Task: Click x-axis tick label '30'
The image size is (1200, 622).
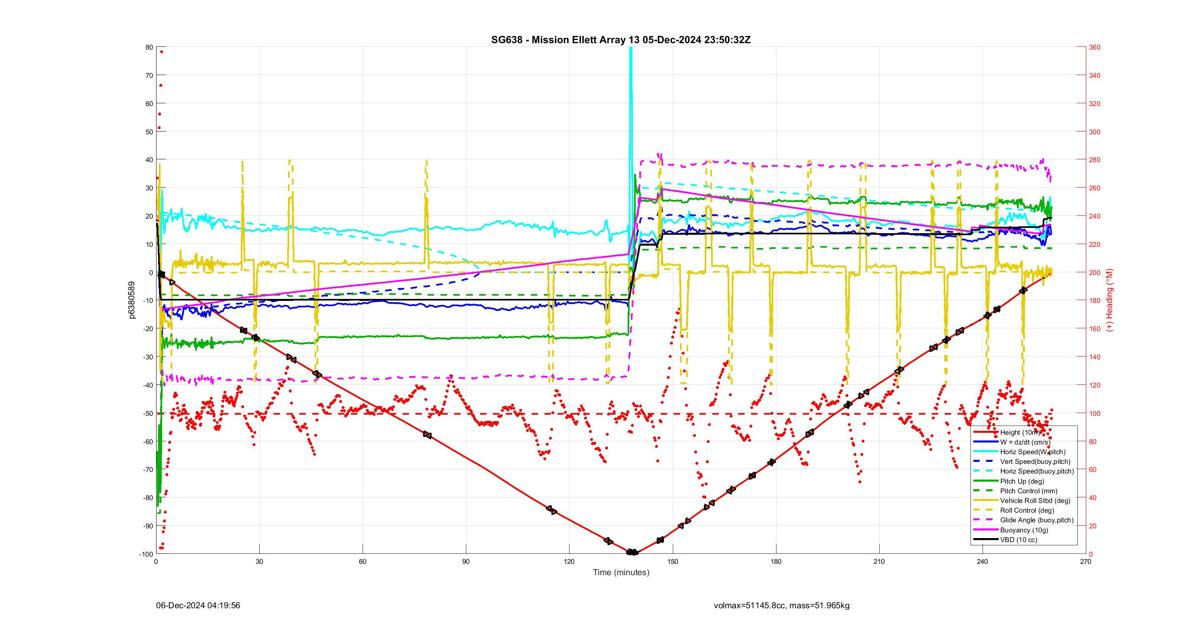Action: pyautogui.click(x=259, y=562)
